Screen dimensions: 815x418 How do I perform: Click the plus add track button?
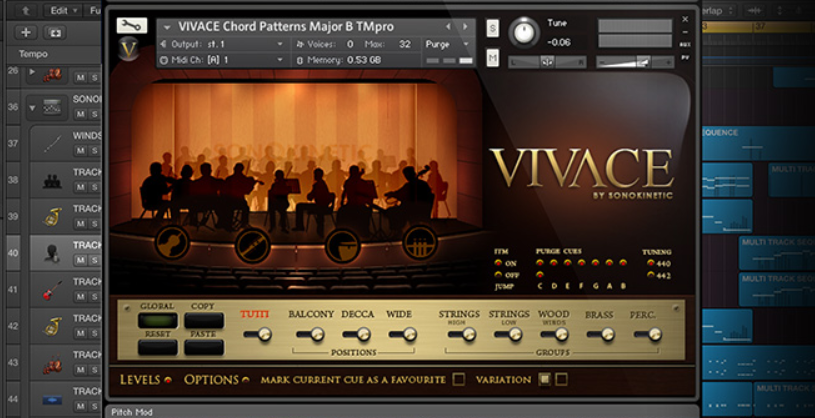pos(25,32)
